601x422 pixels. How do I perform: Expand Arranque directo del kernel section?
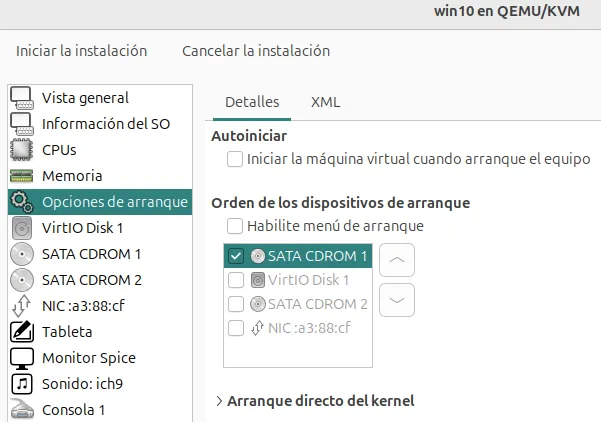click(x=219, y=401)
